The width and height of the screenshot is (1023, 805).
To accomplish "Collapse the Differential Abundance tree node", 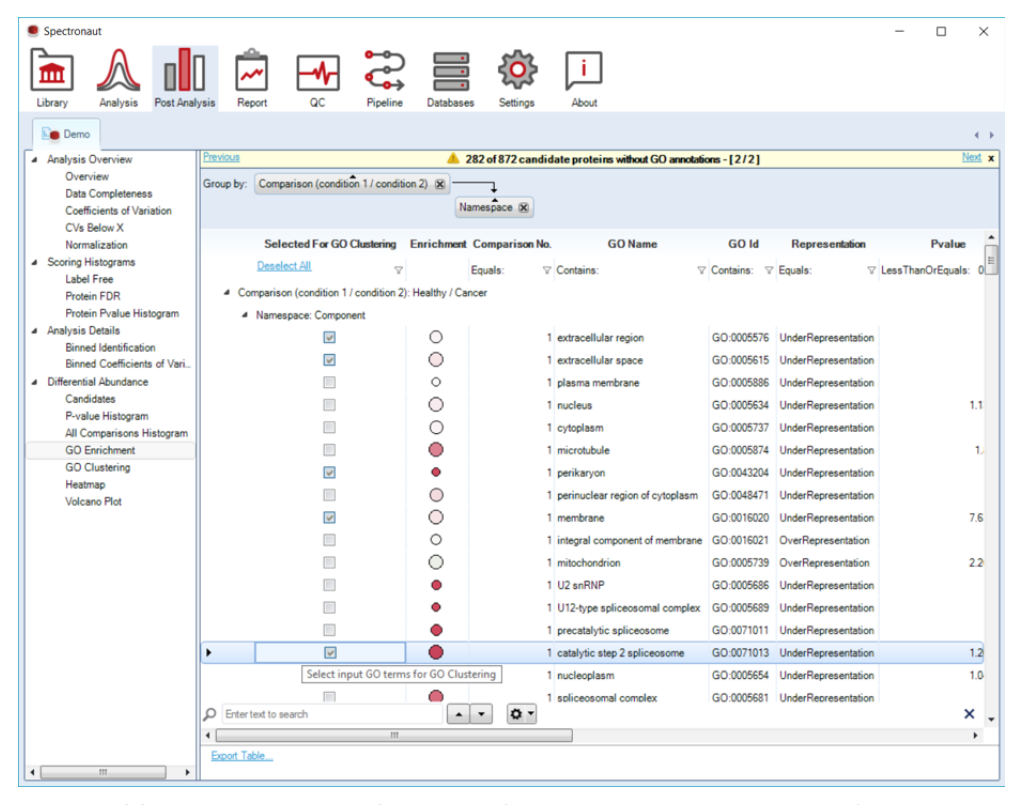I will pyautogui.click(x=35, y=382).
